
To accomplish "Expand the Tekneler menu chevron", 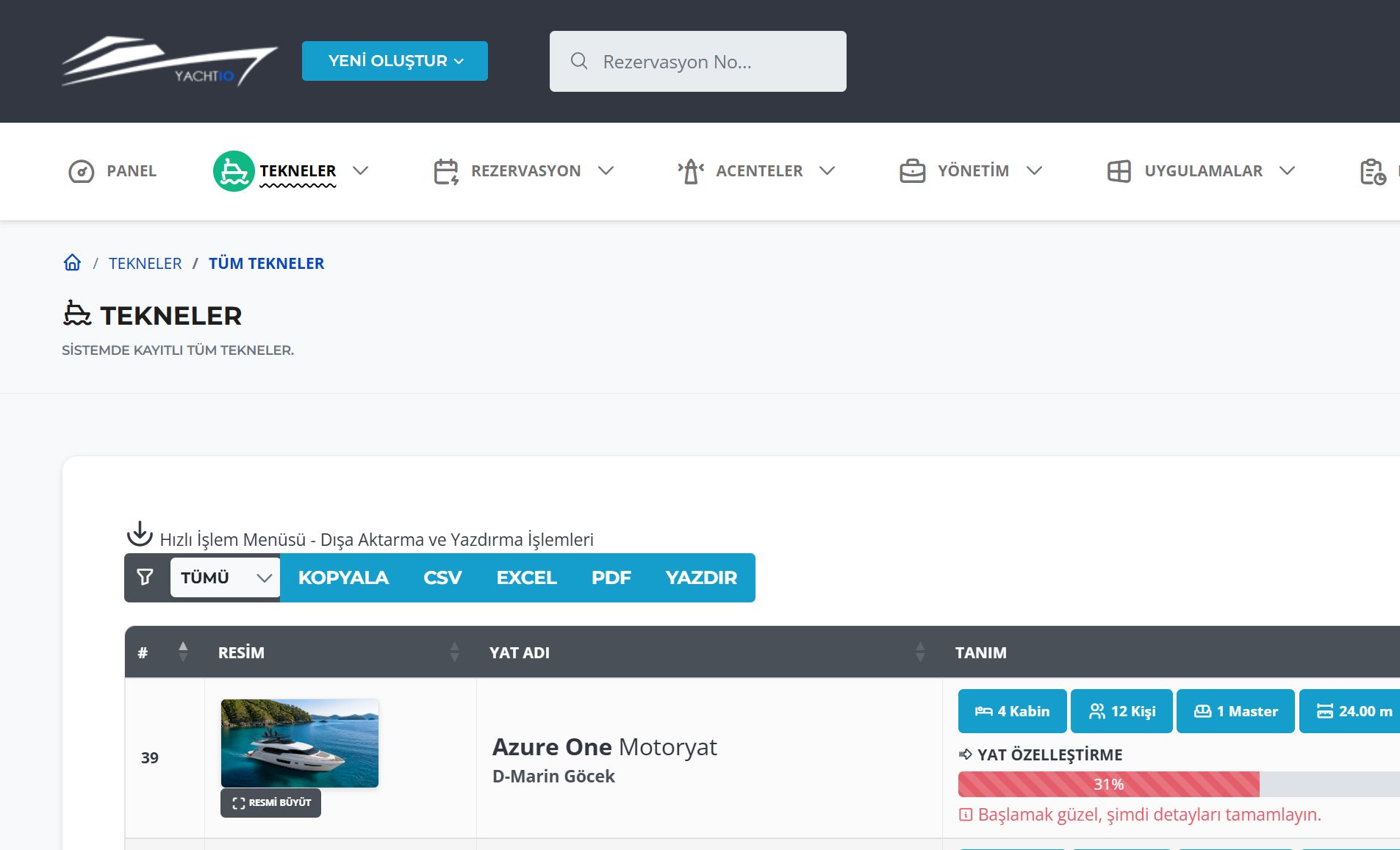I will click(360, 170).
